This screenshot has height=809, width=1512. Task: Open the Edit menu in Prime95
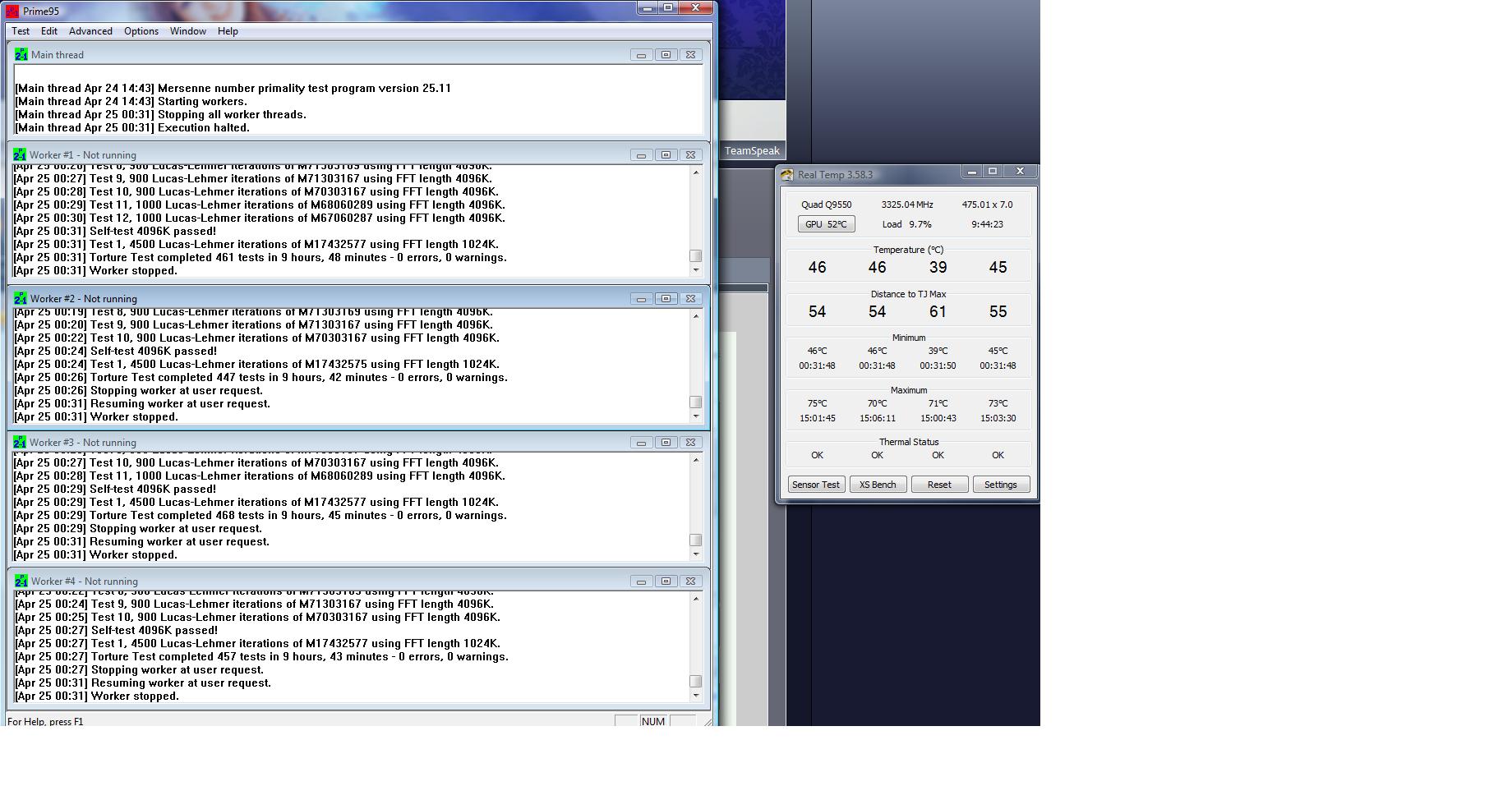click(49, 31)
